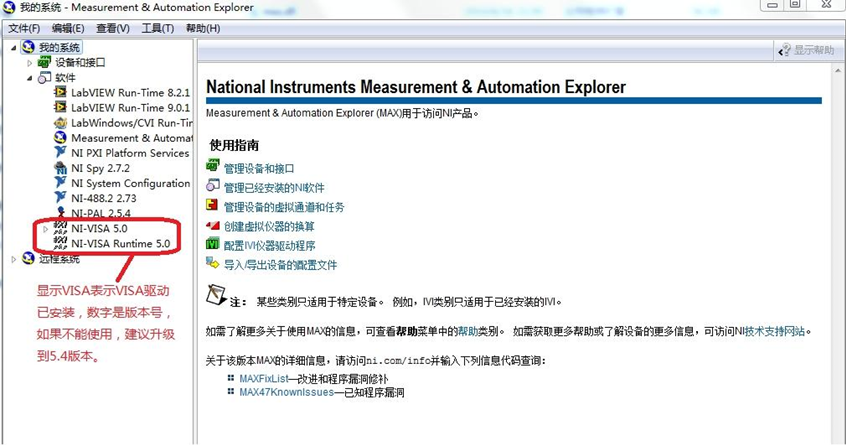Follow the 技术支持网站 link
Viewport: 846px width, 445px height.
tap(775, 331)
